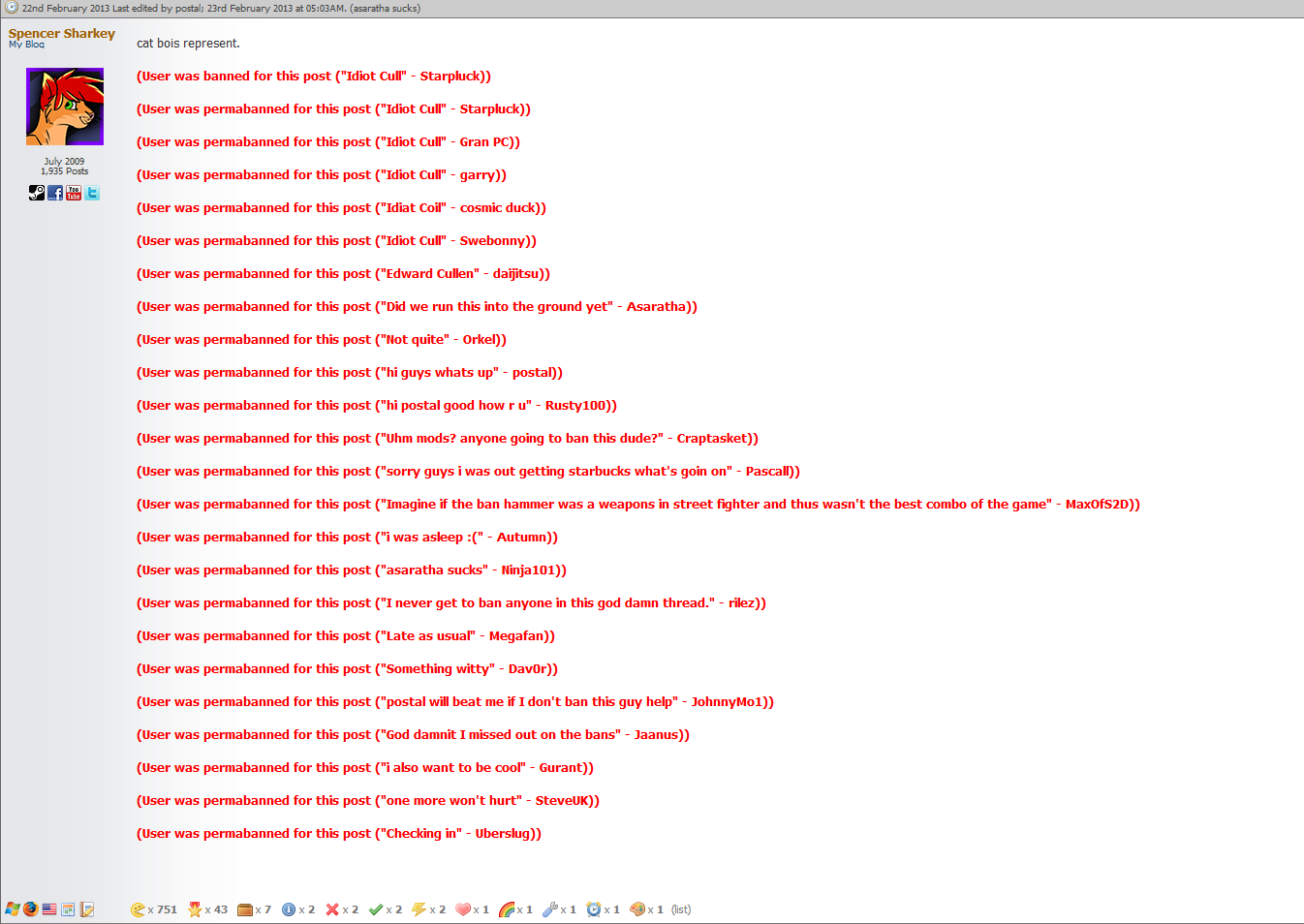Click the paint palette Artistic rating icon
This screenshot has width=1304, height=924.
(637, 909)
